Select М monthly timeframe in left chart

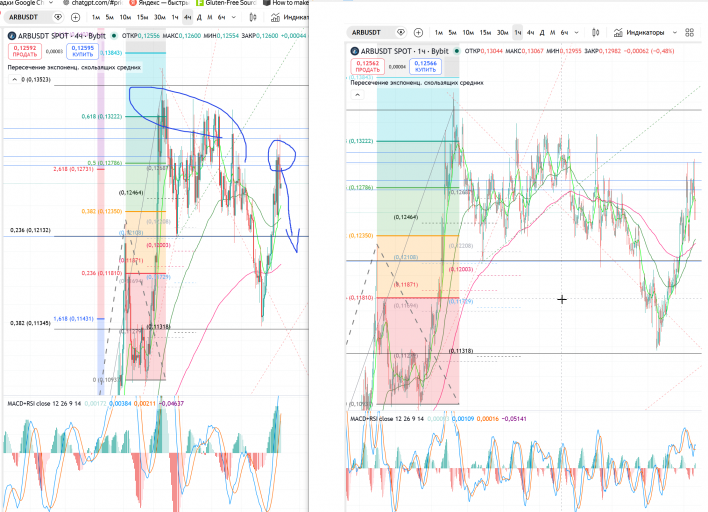210,17
